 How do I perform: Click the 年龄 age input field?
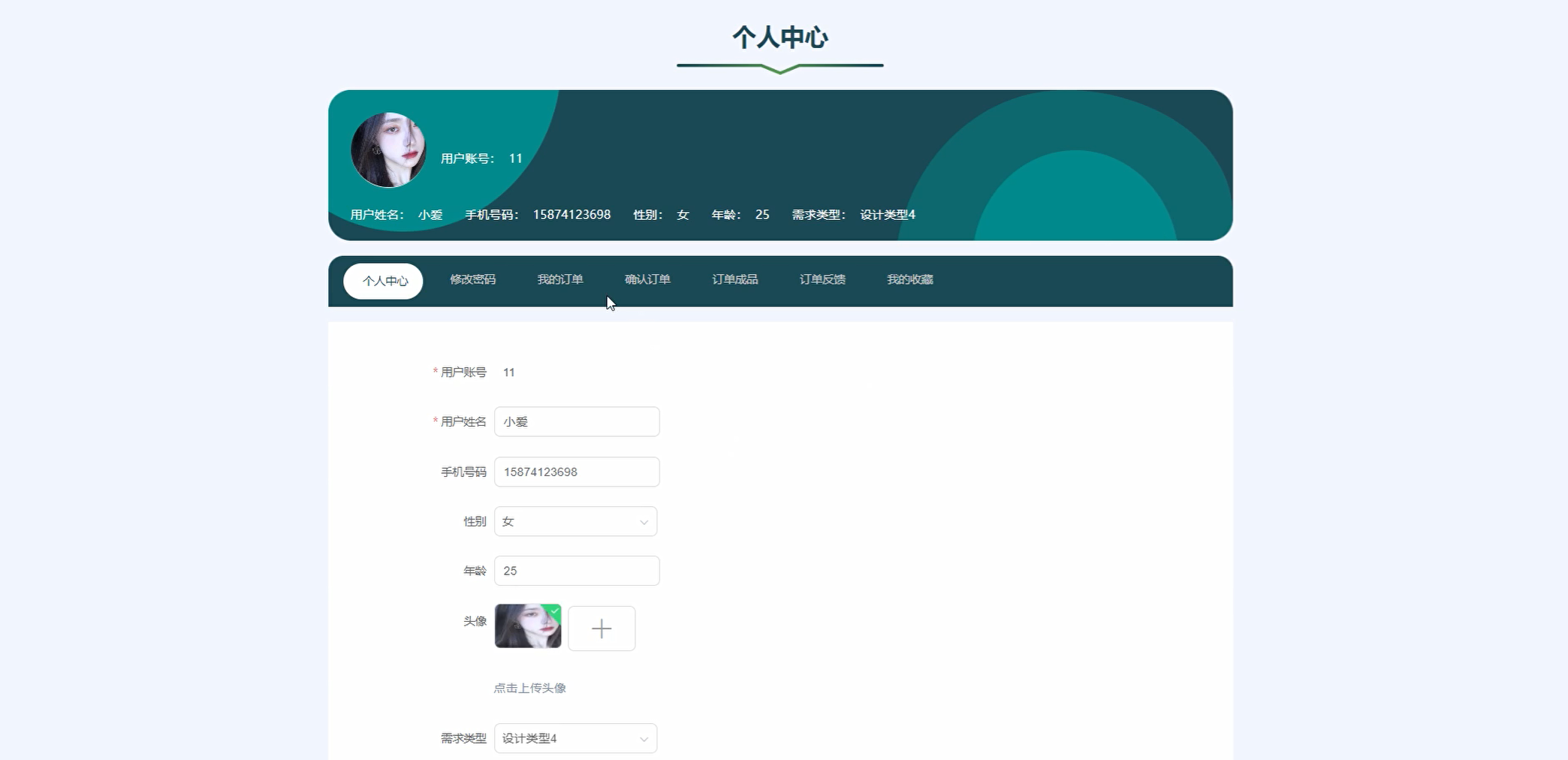point(577,570)
